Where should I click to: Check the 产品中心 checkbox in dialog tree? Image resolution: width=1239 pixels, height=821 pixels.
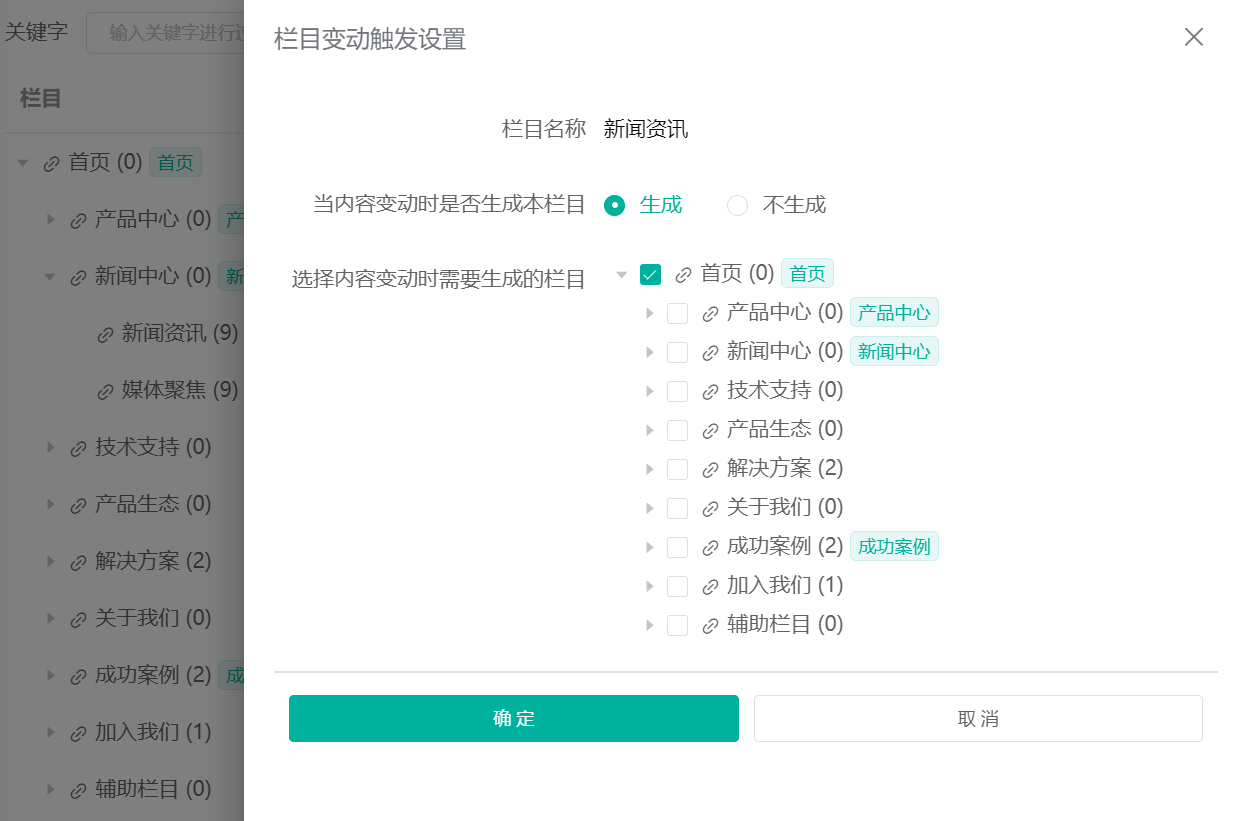(x=678, y=312)
